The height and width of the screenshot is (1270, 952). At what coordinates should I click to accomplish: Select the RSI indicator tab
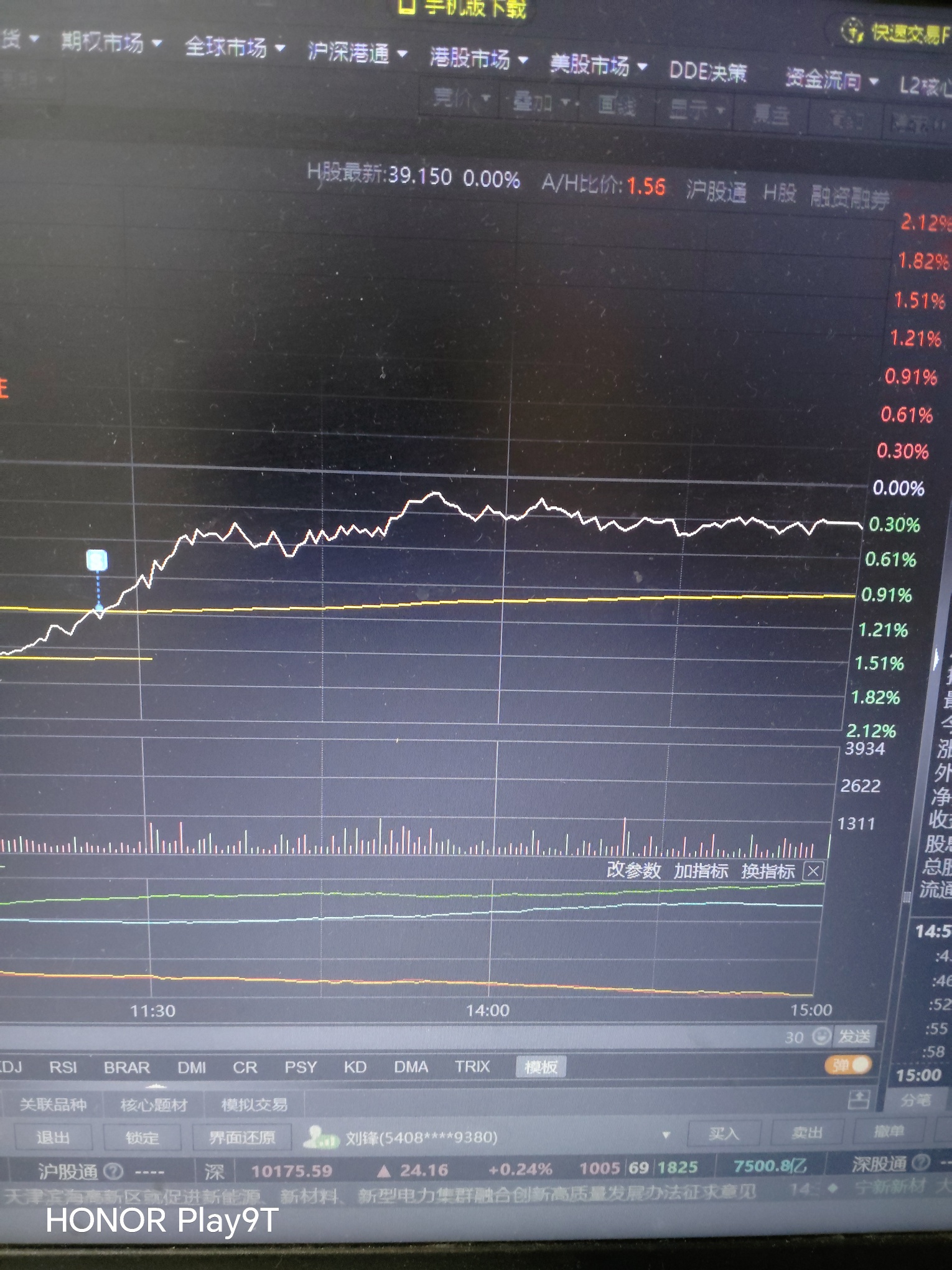click(x=63, y=1067)
